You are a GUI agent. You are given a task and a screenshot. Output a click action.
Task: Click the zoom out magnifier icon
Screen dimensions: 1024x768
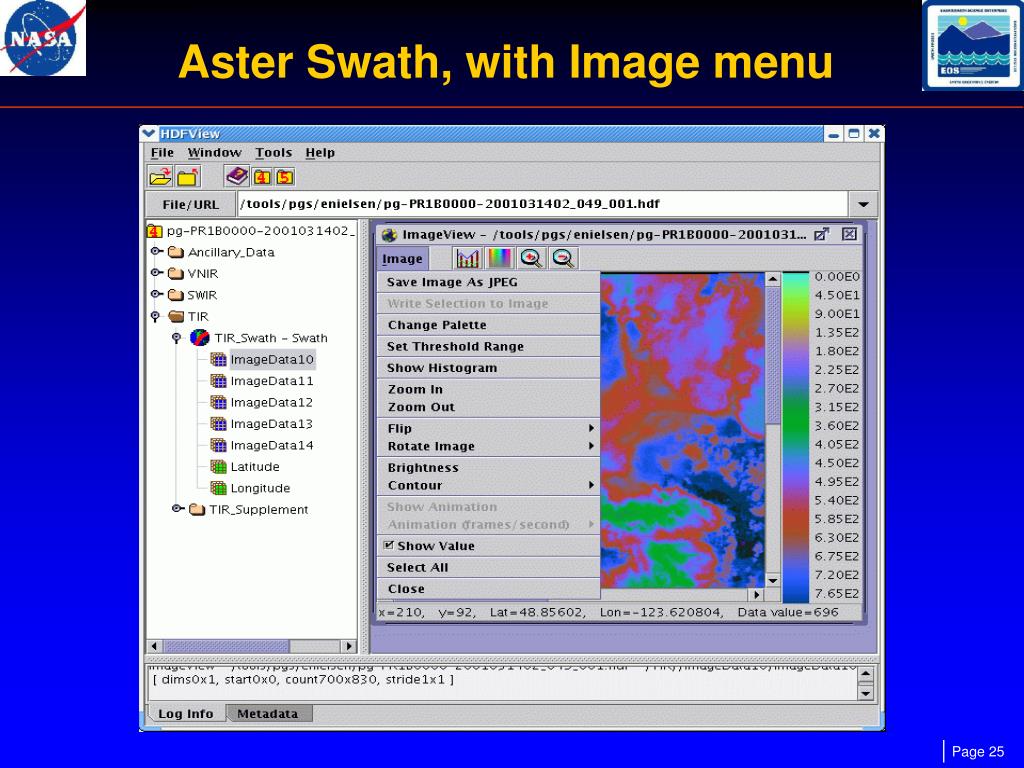click(563, 259)
